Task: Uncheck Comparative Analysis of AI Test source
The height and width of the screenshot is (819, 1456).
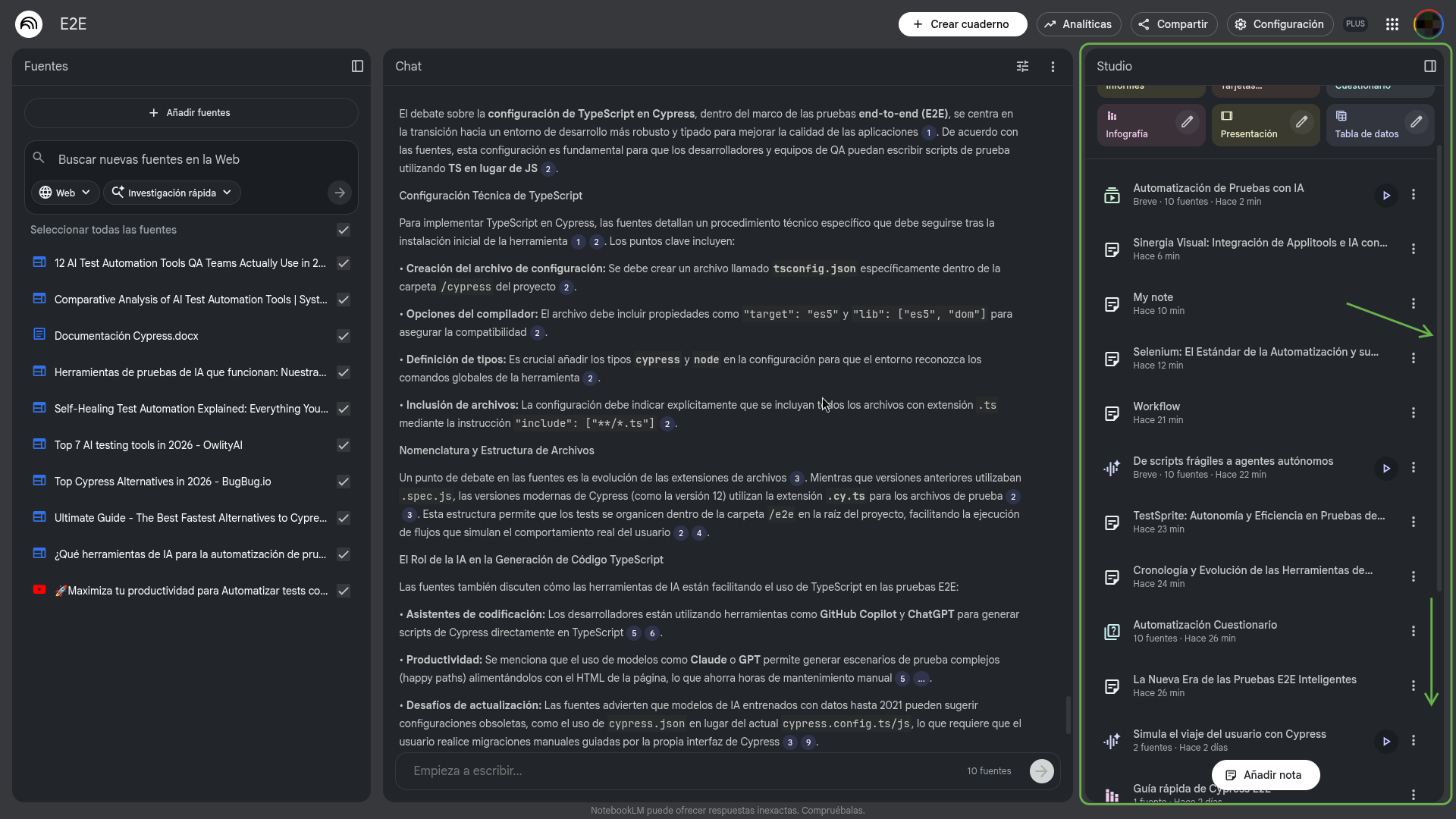Action: point(344,300)
